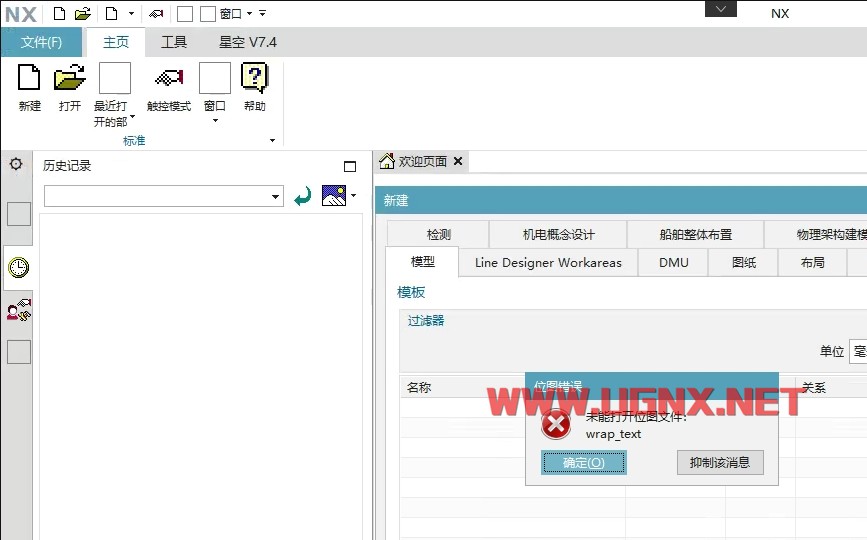The height and width of the screenshot is (540, 867).
Task: Click the New file icon in quick access toolbar
Action: [59, 13]
